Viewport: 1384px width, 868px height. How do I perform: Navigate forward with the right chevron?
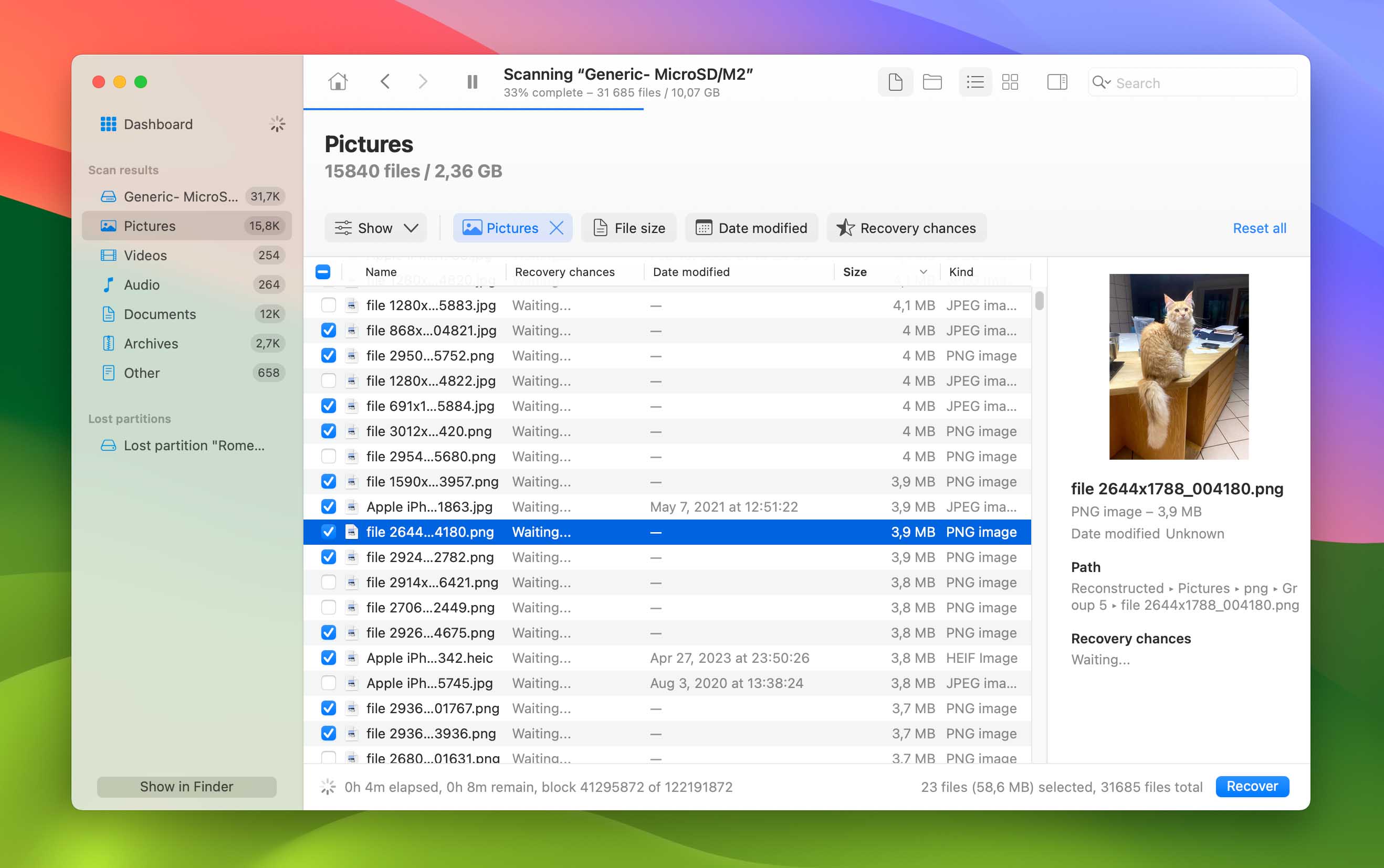tap(423, 81)
